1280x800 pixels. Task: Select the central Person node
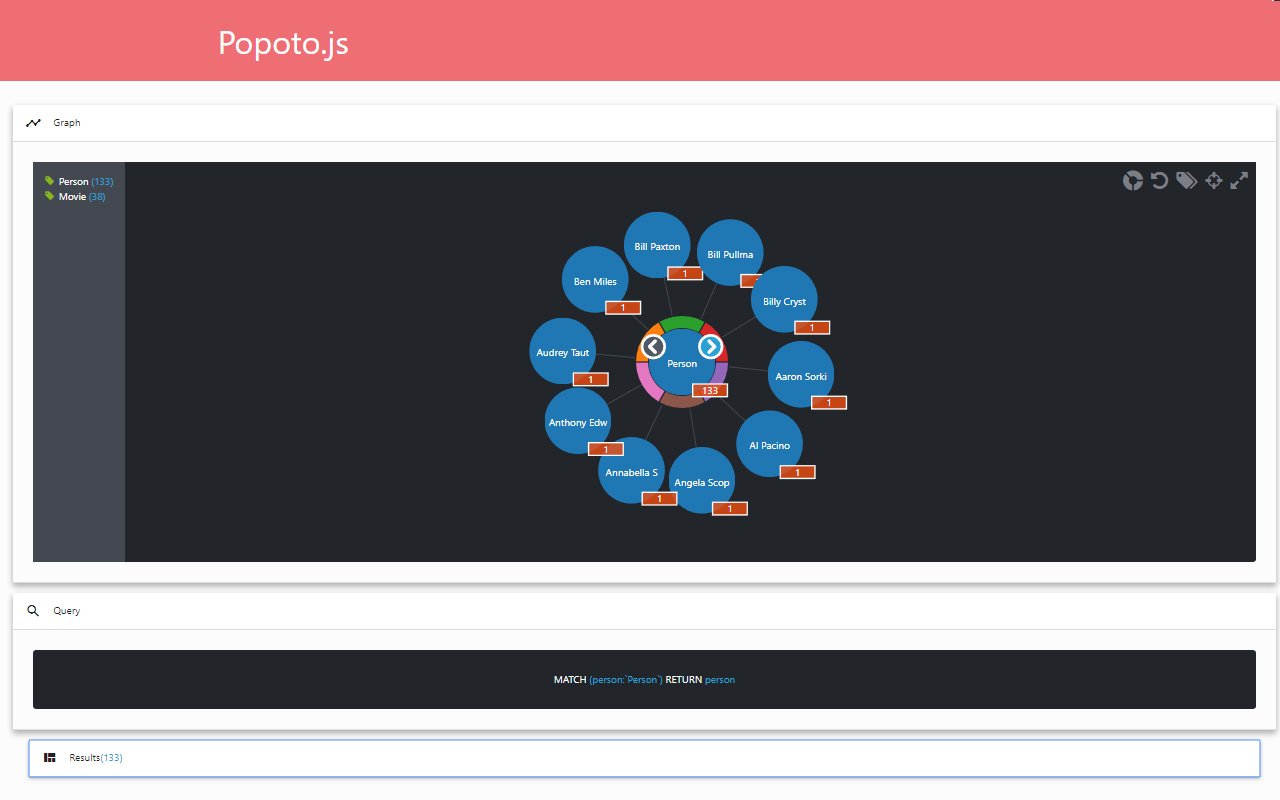pos(682,362)
